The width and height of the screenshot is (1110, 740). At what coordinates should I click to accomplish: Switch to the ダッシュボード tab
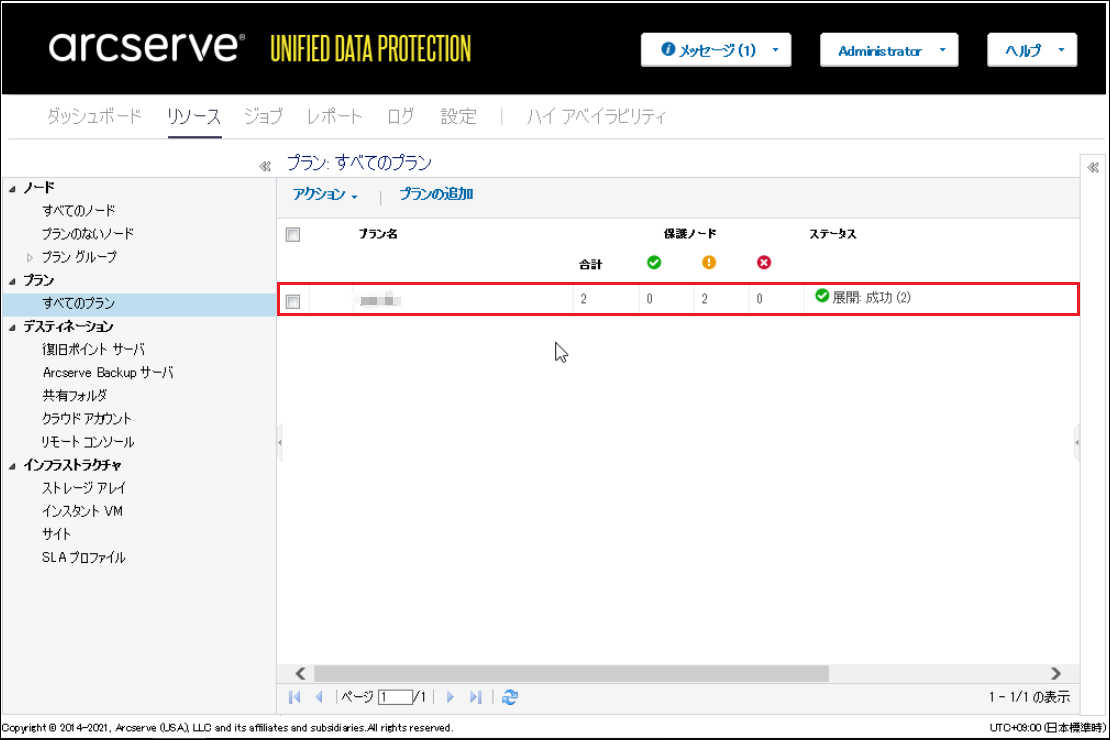pyautogui.click(x=94, y=116)
